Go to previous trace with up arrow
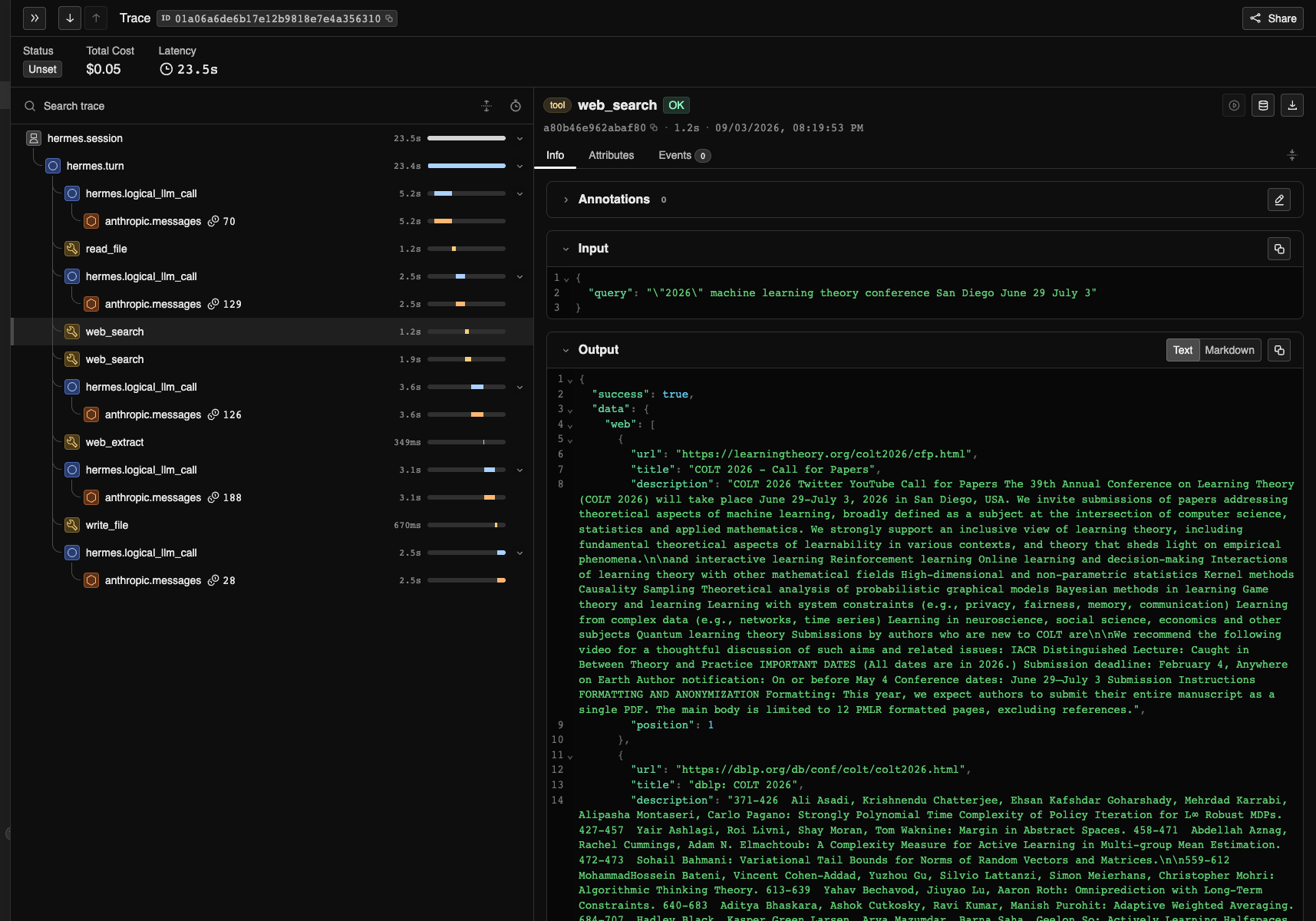The height and width of the screenshot is (921, 1316). (x=96, y=18)
